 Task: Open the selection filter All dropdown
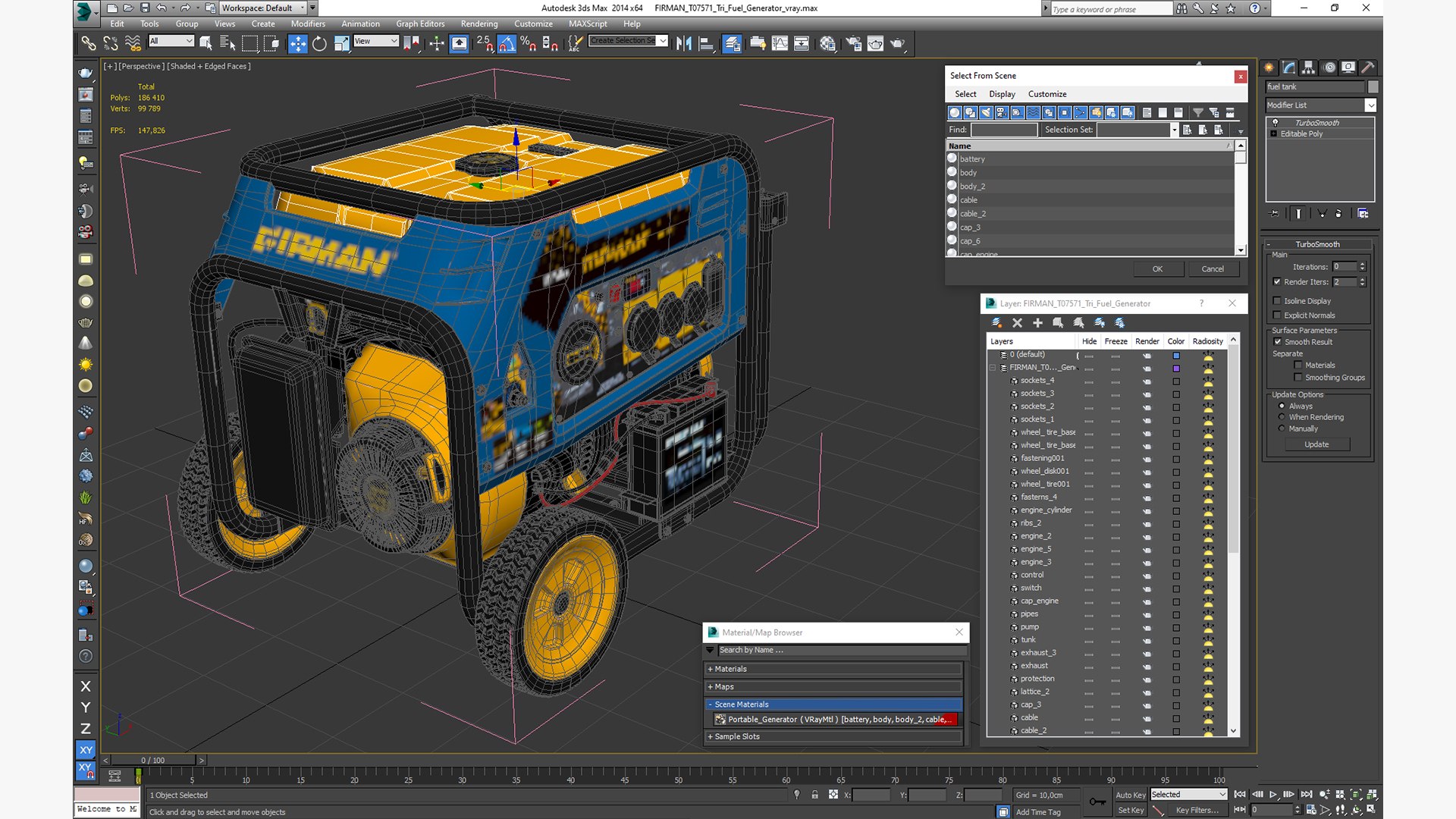pos(171,41)
